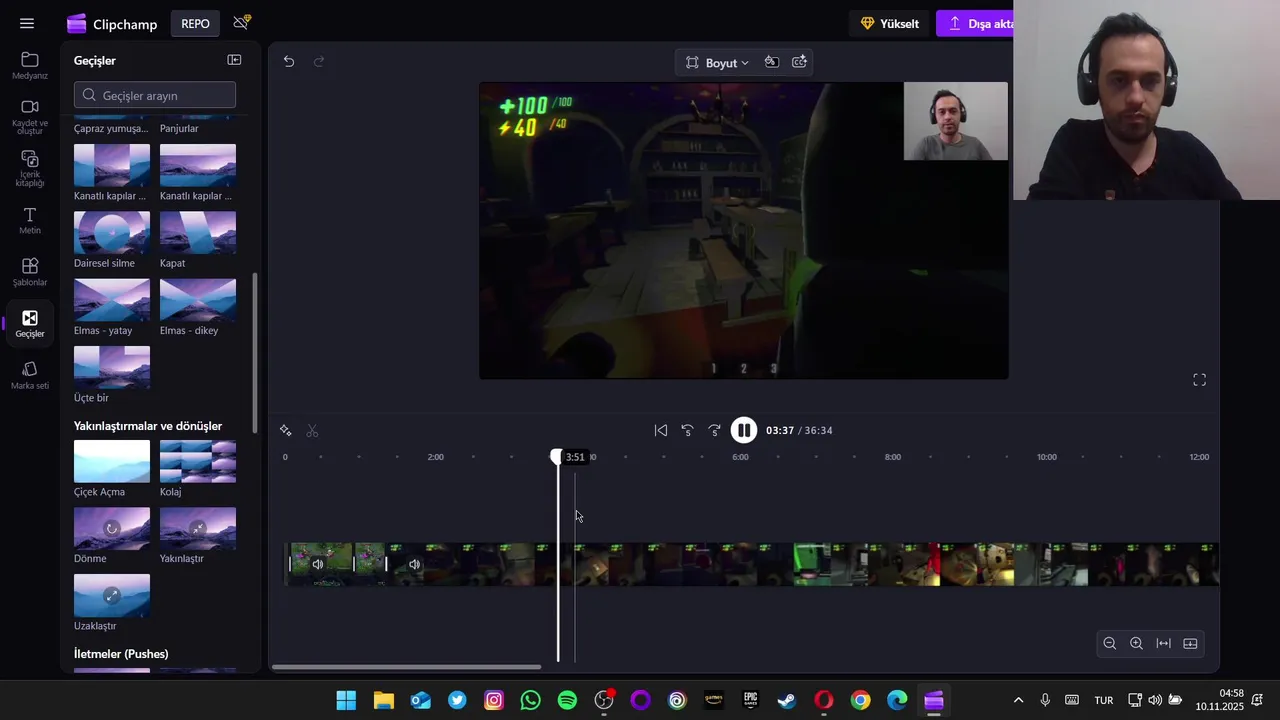
Task: Click the Yükselt upgrade button
Action: click(889, 23)
